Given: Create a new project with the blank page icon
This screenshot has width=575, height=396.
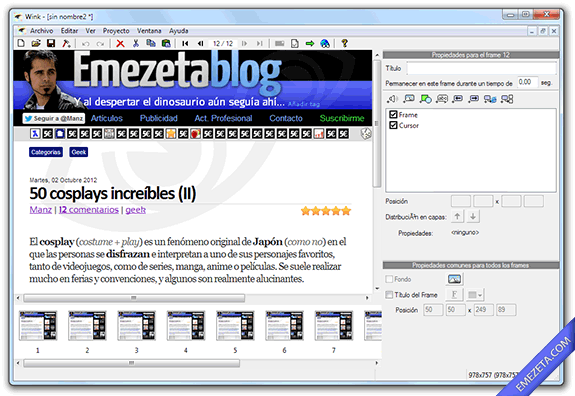Looking at the screenshot, I should coord(21,44).
